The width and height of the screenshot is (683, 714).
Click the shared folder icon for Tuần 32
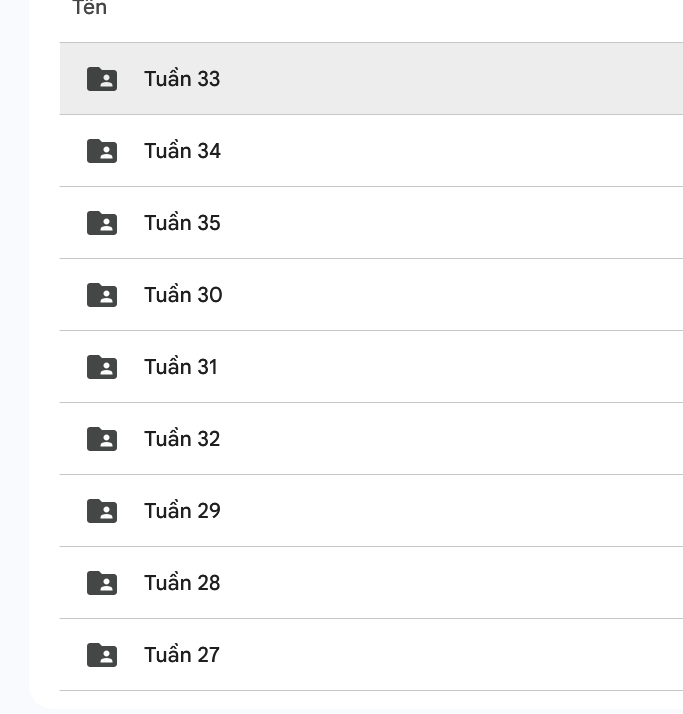click(102, 439)
